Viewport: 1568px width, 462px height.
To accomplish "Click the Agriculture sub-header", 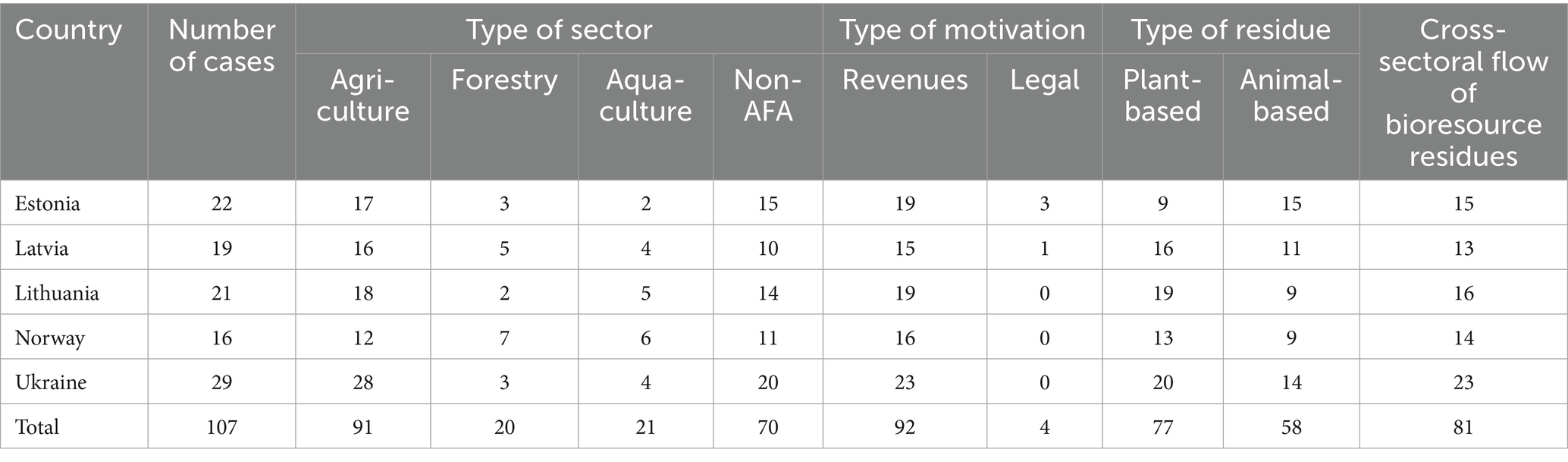I will (x=362, y=96).
